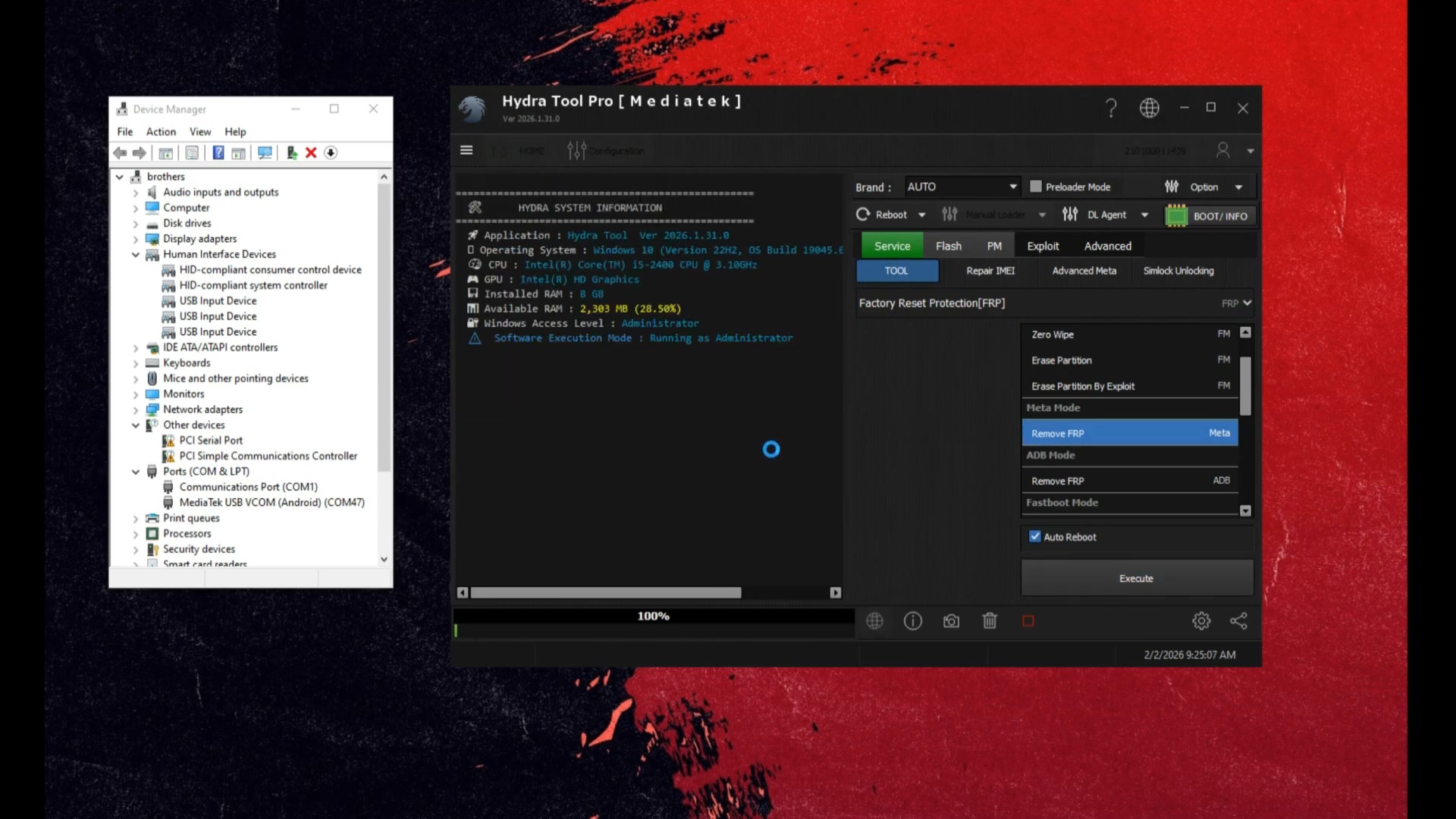The image size is (1456, 819).
Task: Click the blue Help icon in Device Manager toolbar
Action: [218, 152]
